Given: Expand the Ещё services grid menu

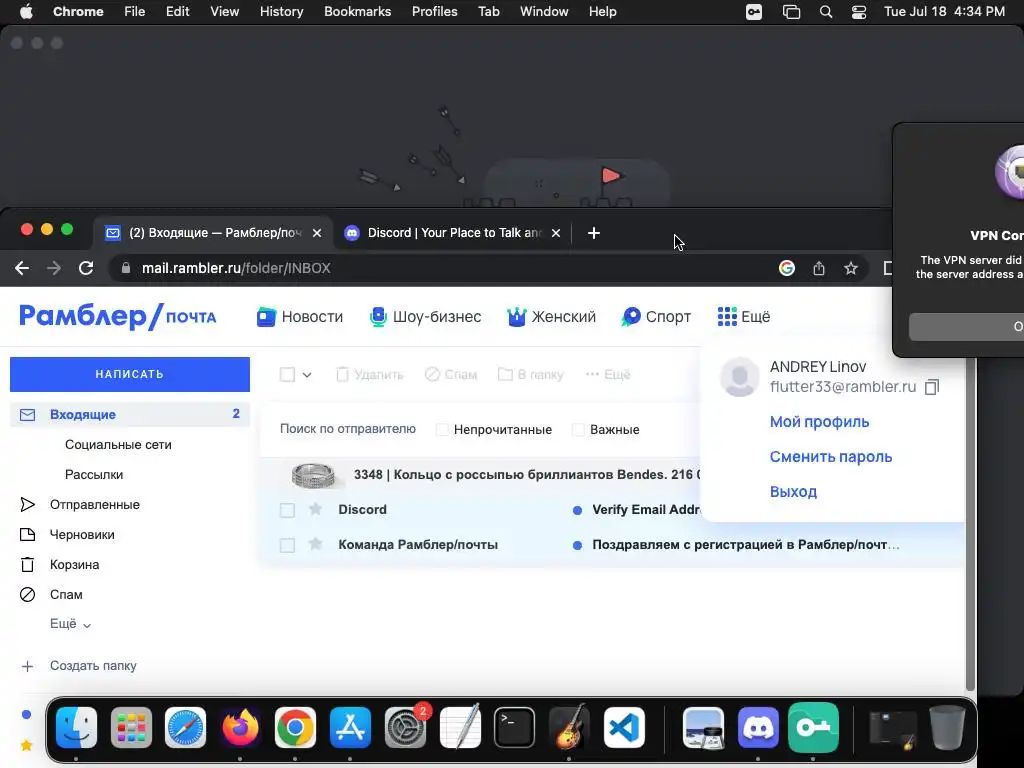Looking at the screenshot, I should tap(744, 317).
